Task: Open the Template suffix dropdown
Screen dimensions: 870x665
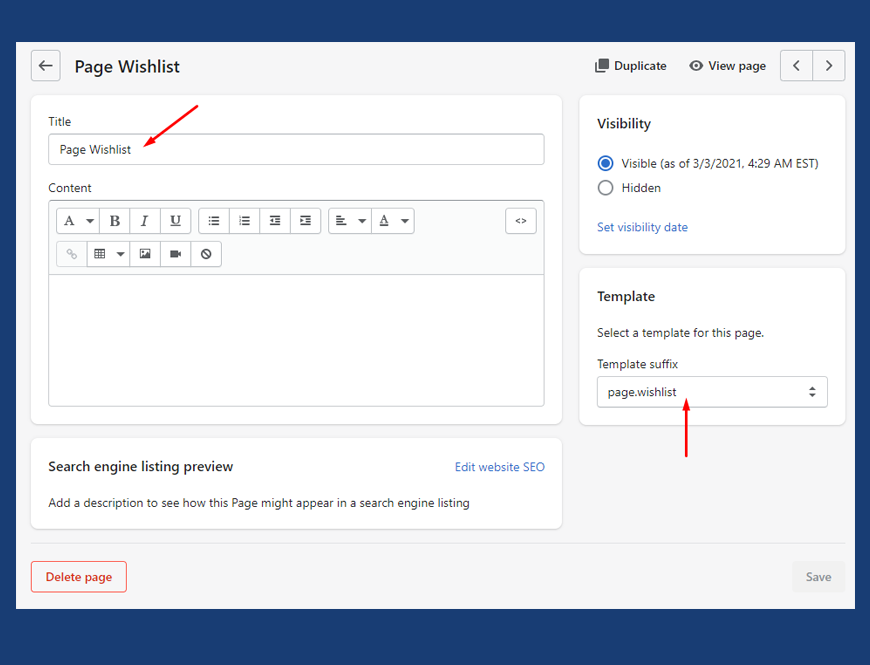Action: (712, 392)
